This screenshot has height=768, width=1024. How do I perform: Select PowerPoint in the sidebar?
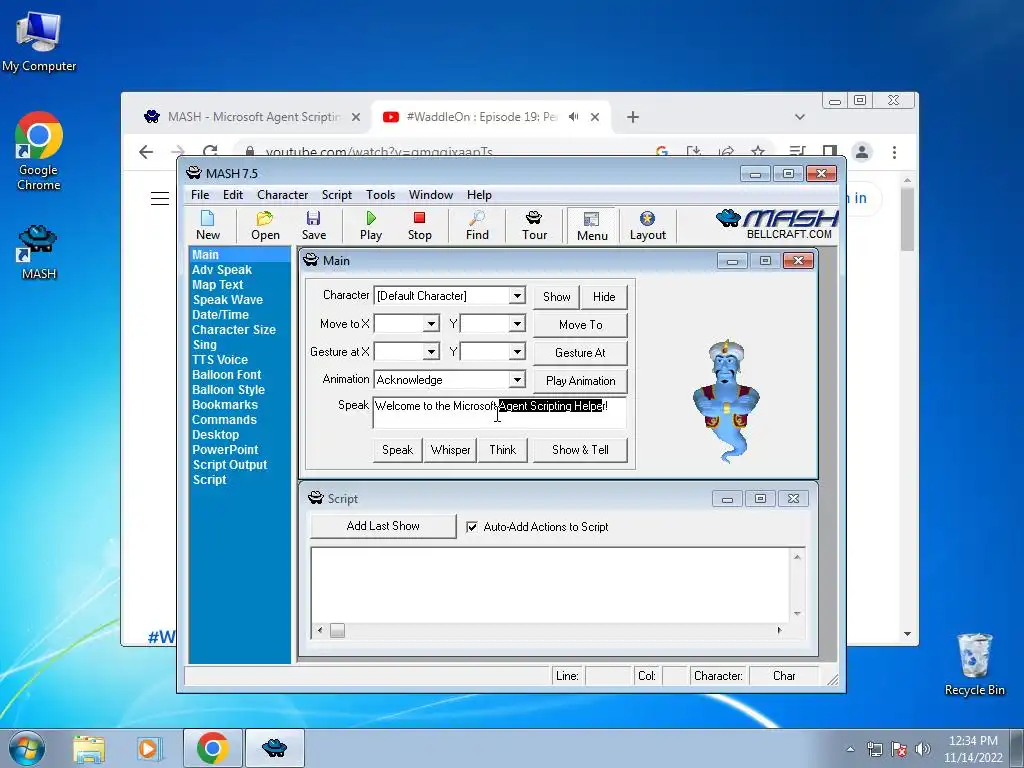[225, 450]
